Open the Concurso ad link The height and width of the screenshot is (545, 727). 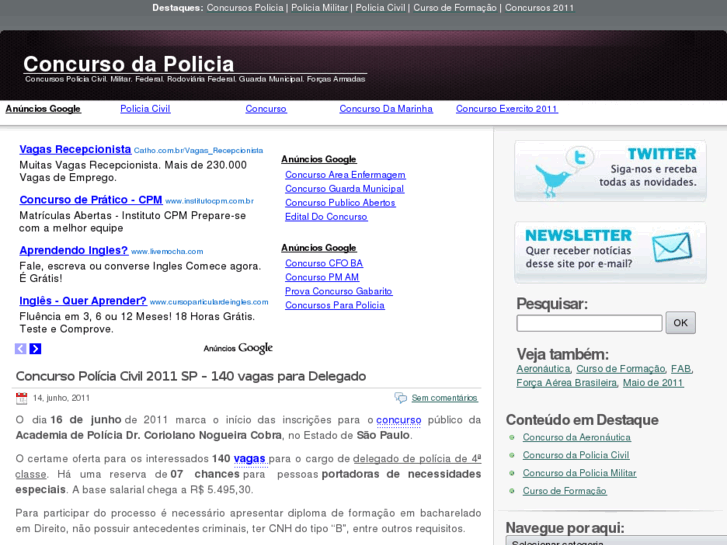point(266,109)
